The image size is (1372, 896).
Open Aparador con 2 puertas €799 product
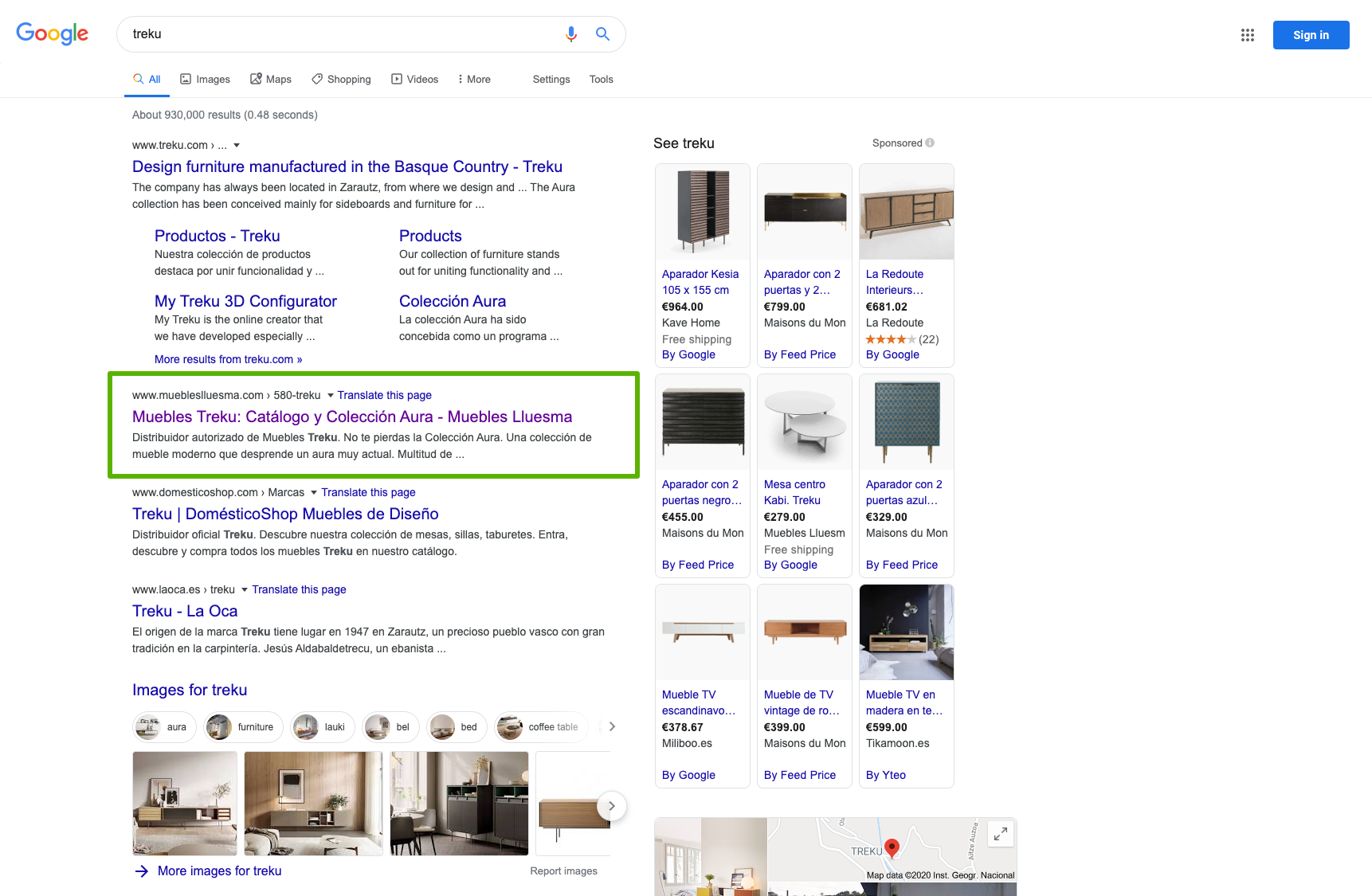click(802, 282)
